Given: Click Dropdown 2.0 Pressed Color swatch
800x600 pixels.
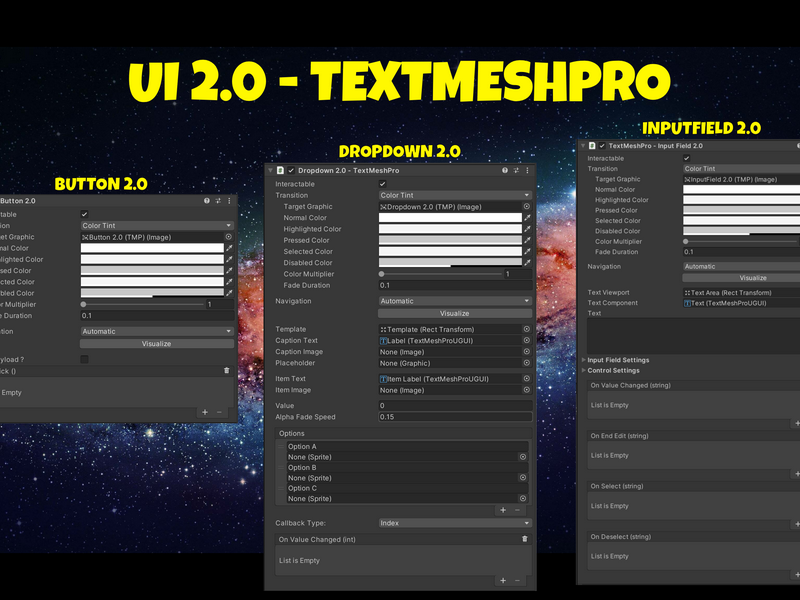Looking at the screenshot, I should click(x=450, y=240).
